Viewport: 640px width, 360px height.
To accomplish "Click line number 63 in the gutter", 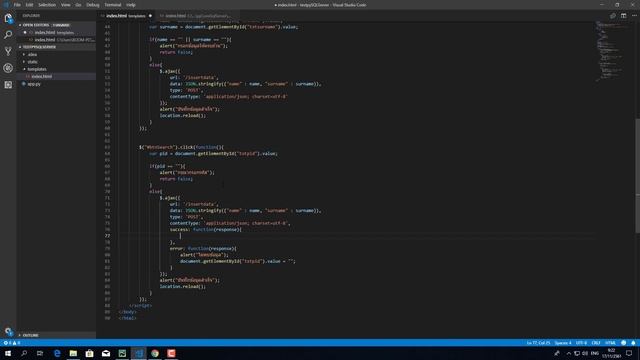I will [107, 147].
